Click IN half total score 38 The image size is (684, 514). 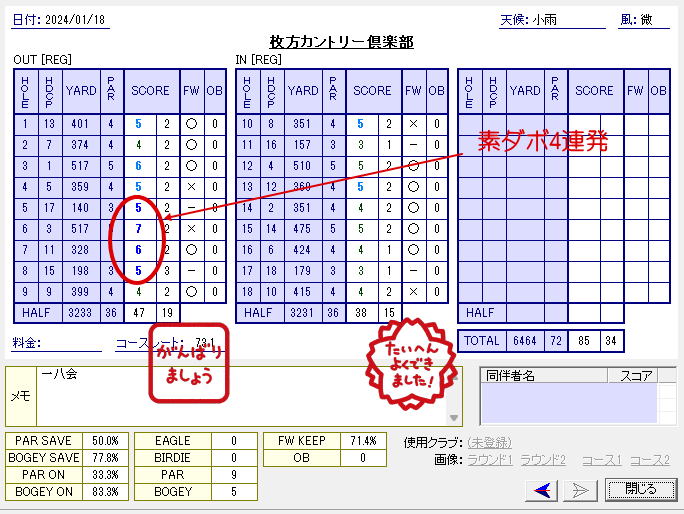(361, 313)
